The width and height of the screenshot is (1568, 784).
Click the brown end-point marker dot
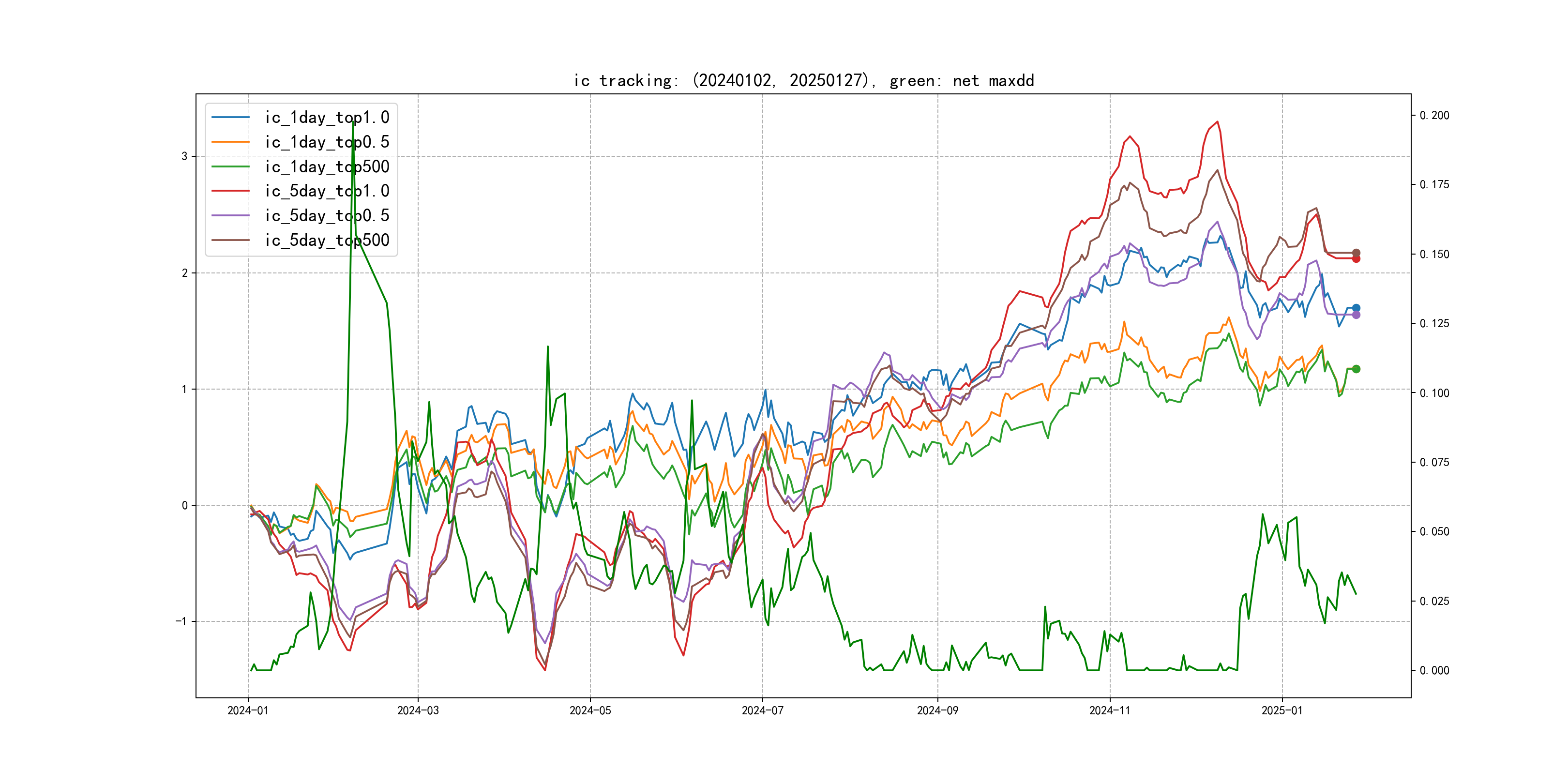1356,253
